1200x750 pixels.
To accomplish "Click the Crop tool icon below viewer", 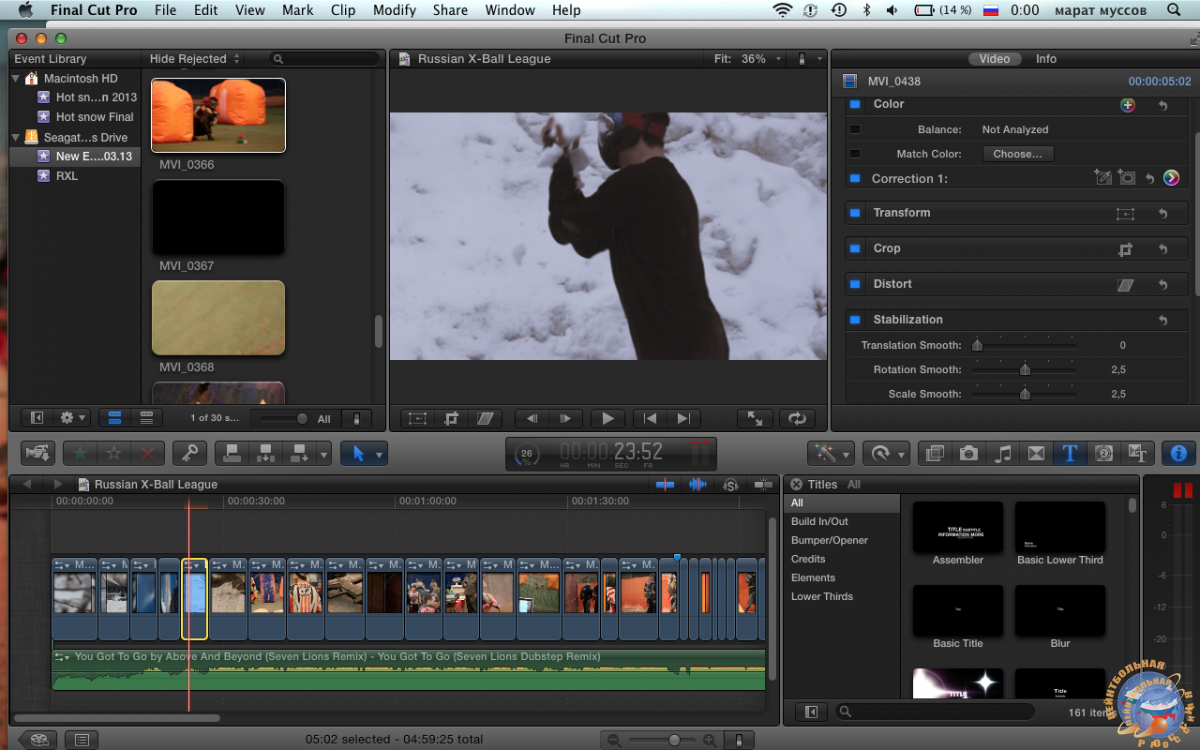I will 452,419.
